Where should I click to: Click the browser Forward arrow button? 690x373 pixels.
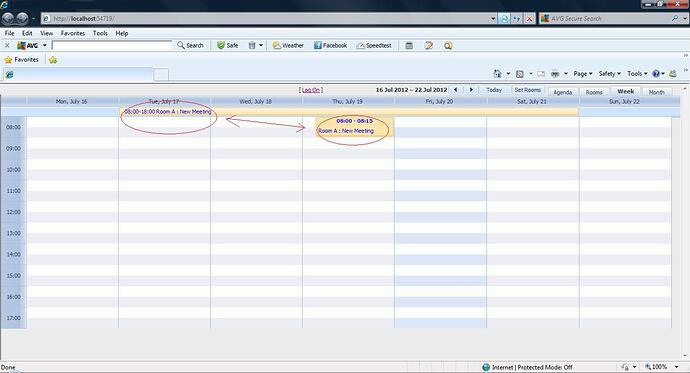click(22, 18)
